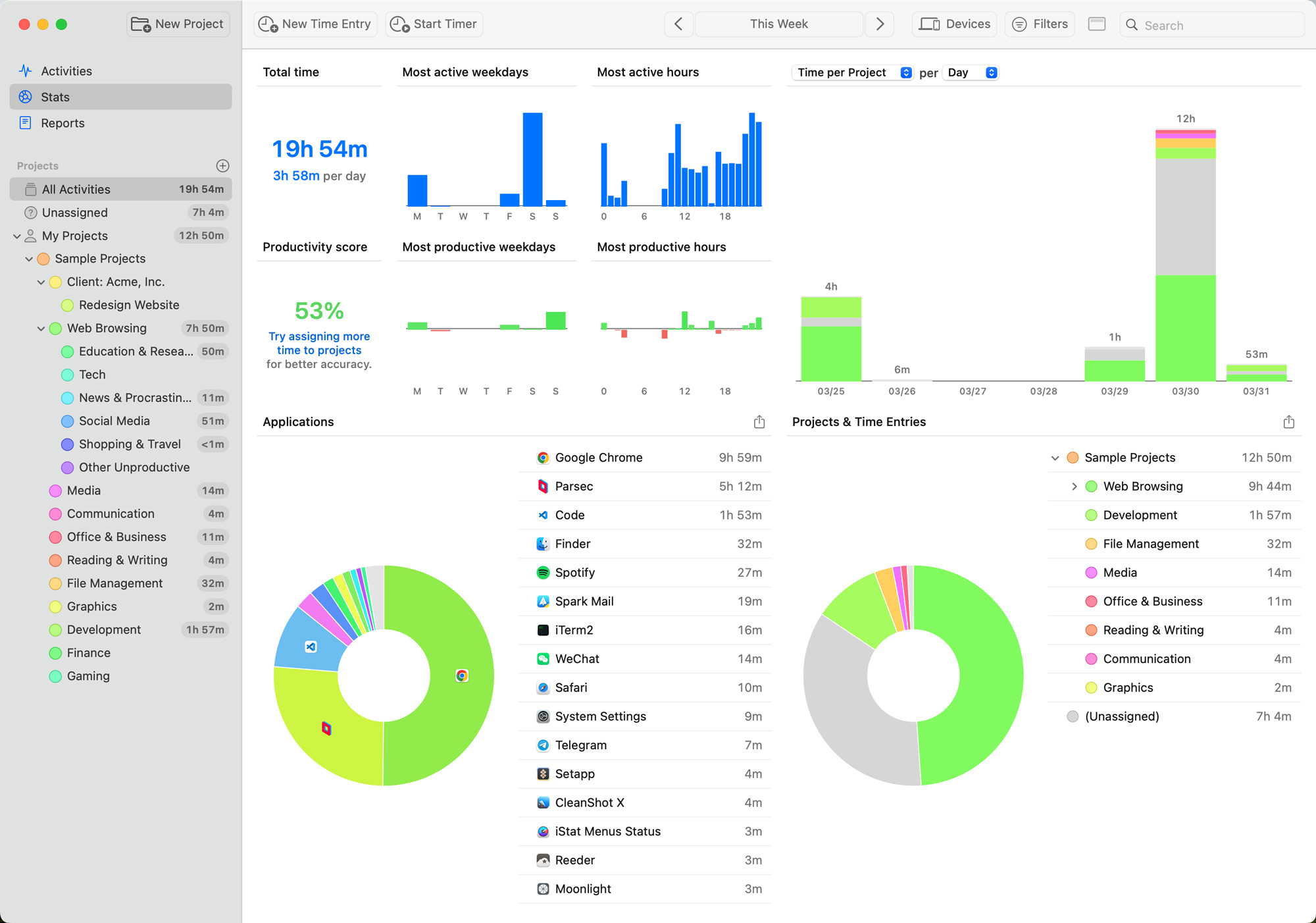Select the Gaming project

121,676
